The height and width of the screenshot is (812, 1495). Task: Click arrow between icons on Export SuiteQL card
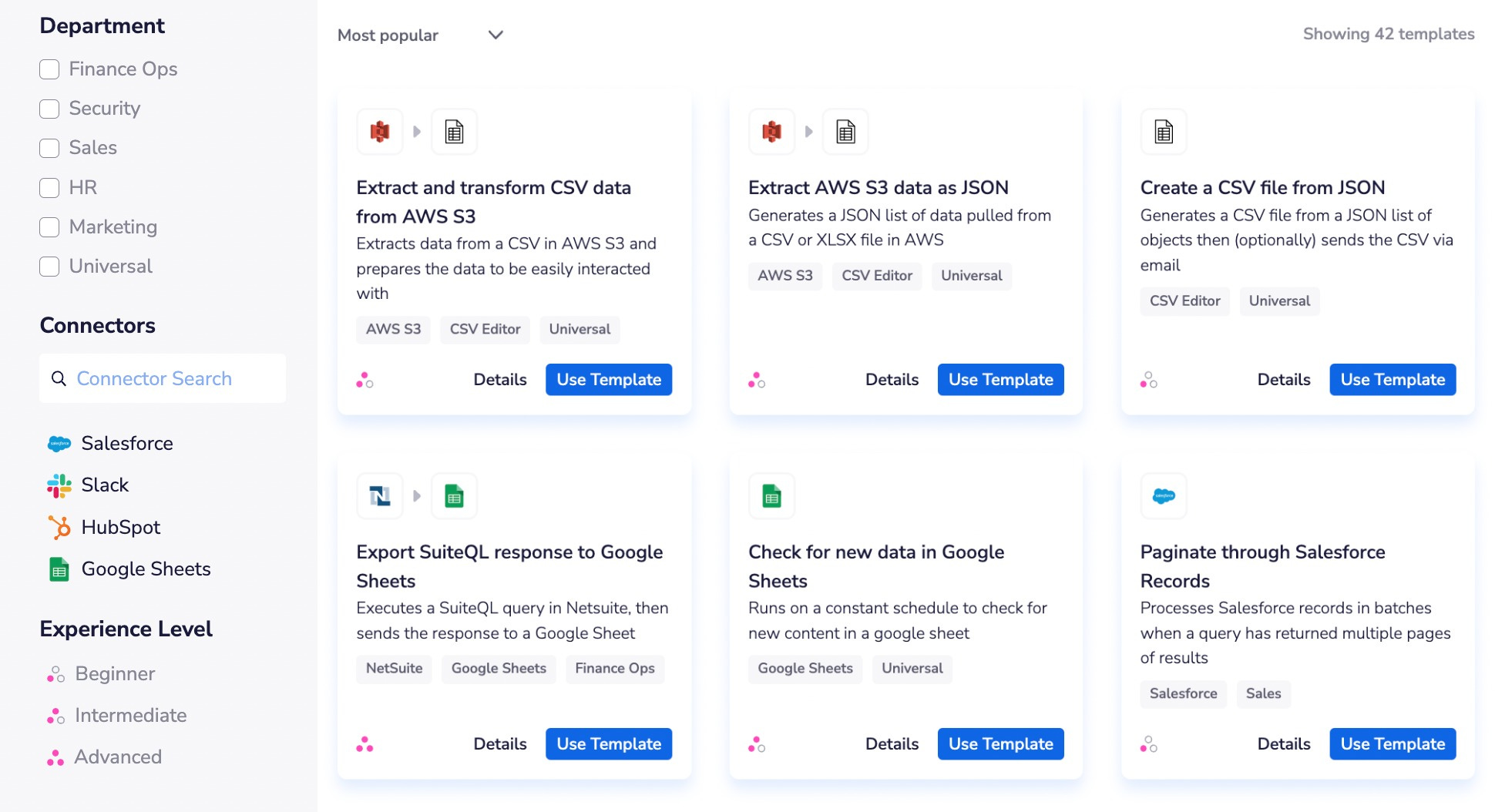417,496
